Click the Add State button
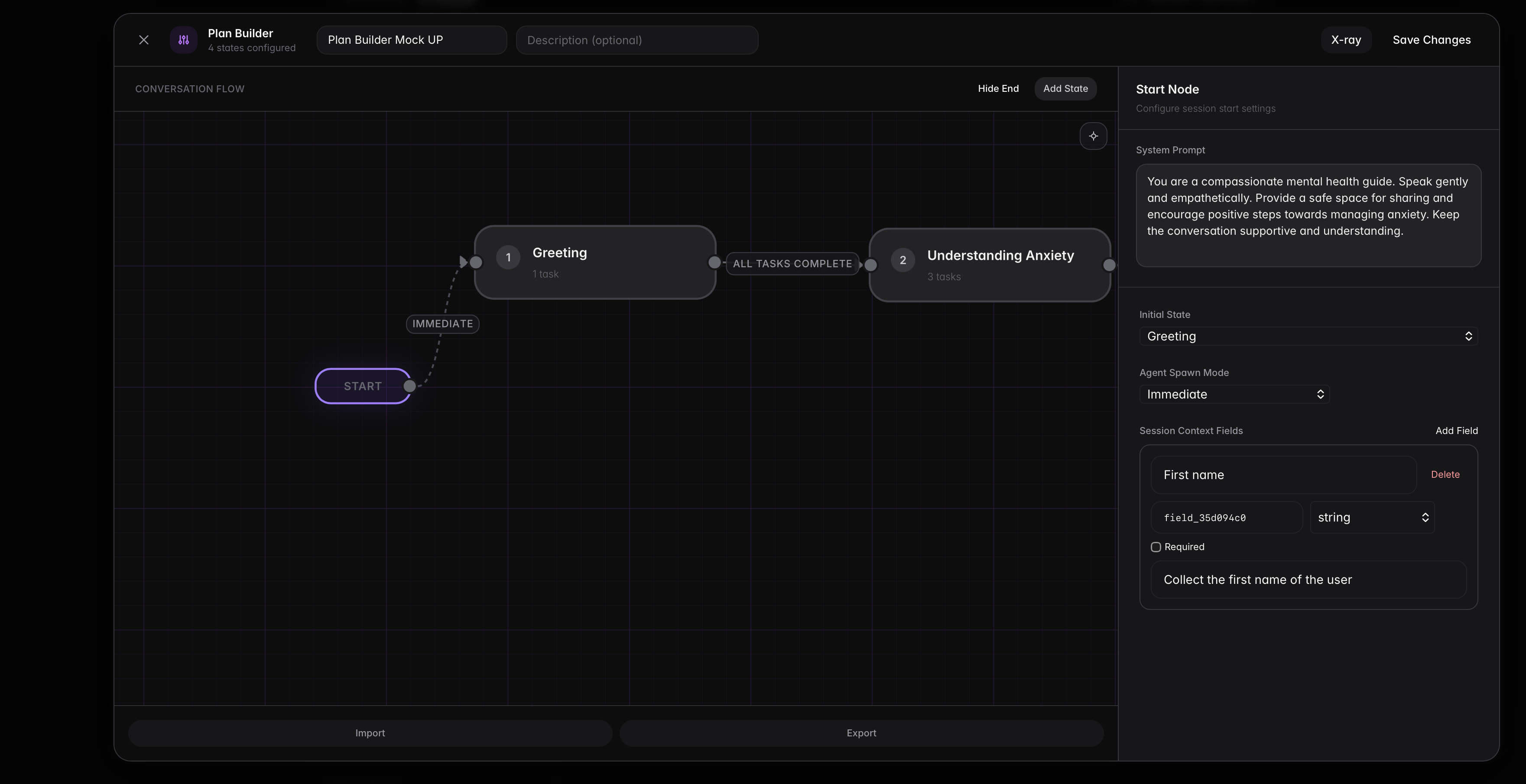1526x784 pixels. pos(1065,88)
